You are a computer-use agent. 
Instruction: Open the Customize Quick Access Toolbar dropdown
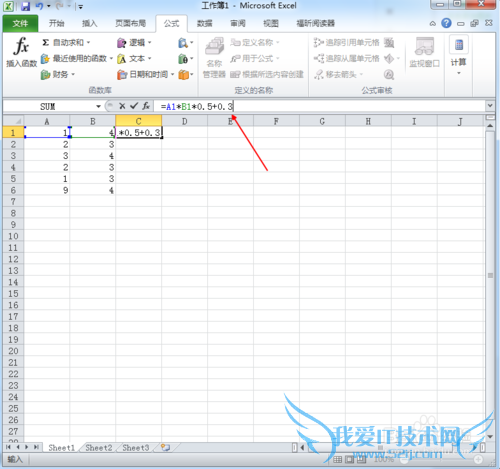(x=80, y=6)
